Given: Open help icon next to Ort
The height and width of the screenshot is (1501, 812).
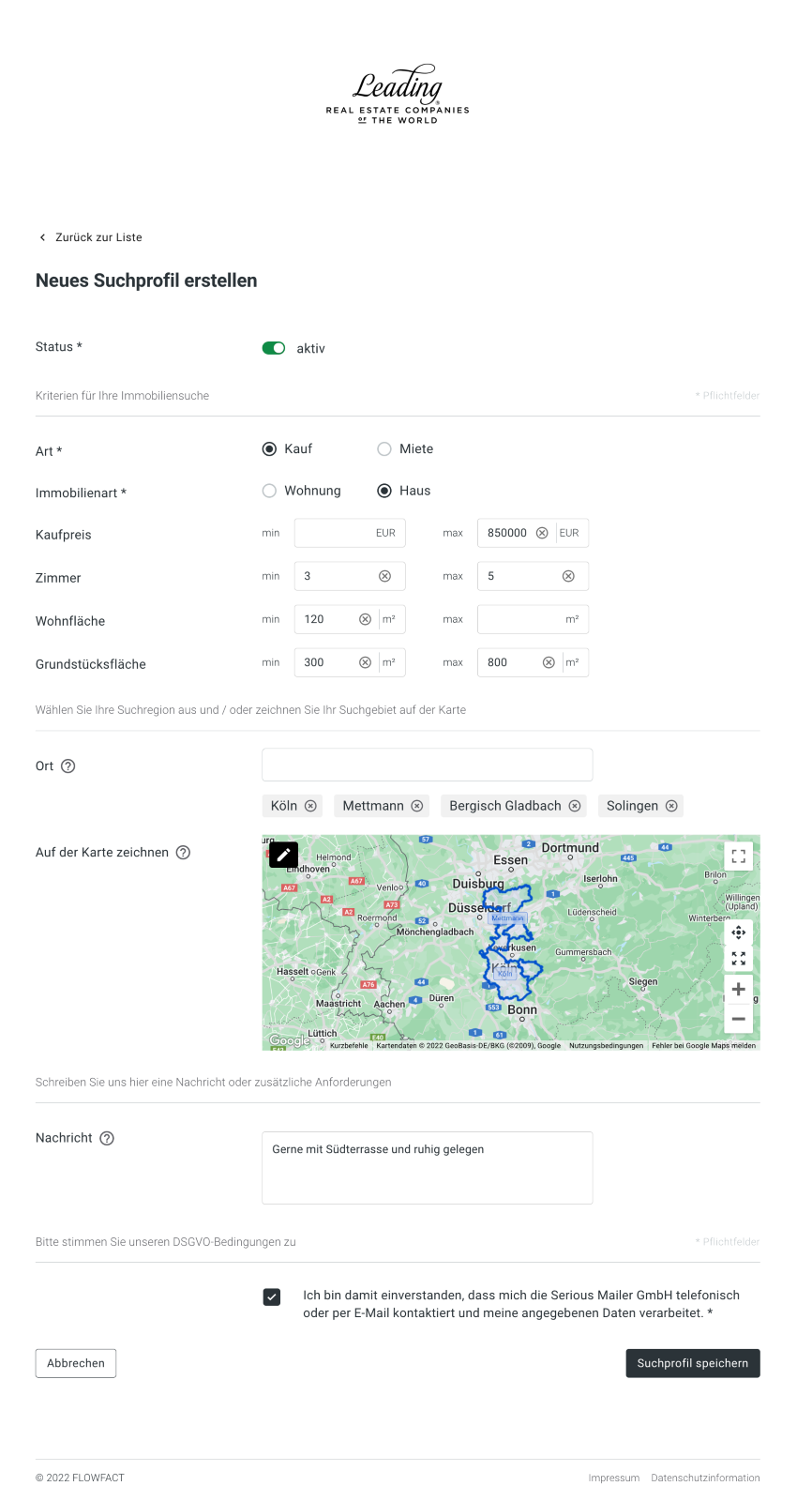Looking at the screenshot, I should tap(68, 766).
